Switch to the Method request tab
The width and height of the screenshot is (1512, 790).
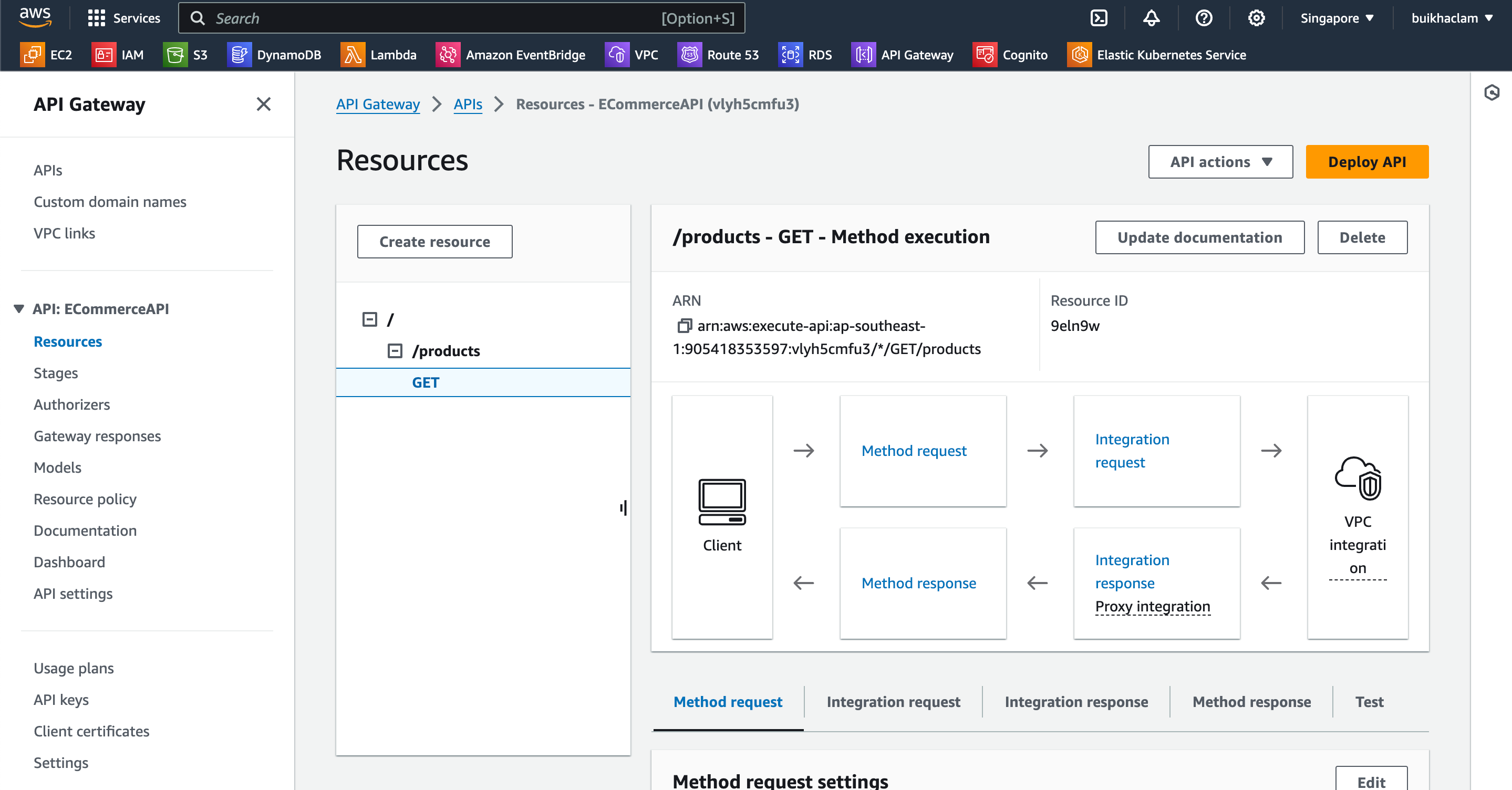[x=728, y=702]
